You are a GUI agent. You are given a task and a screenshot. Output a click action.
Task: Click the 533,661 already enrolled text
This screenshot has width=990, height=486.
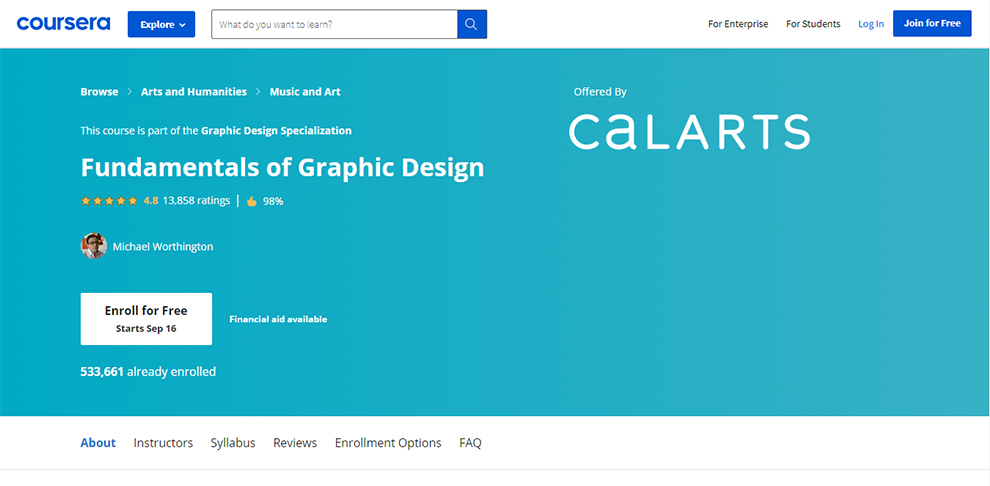point(148,372)
